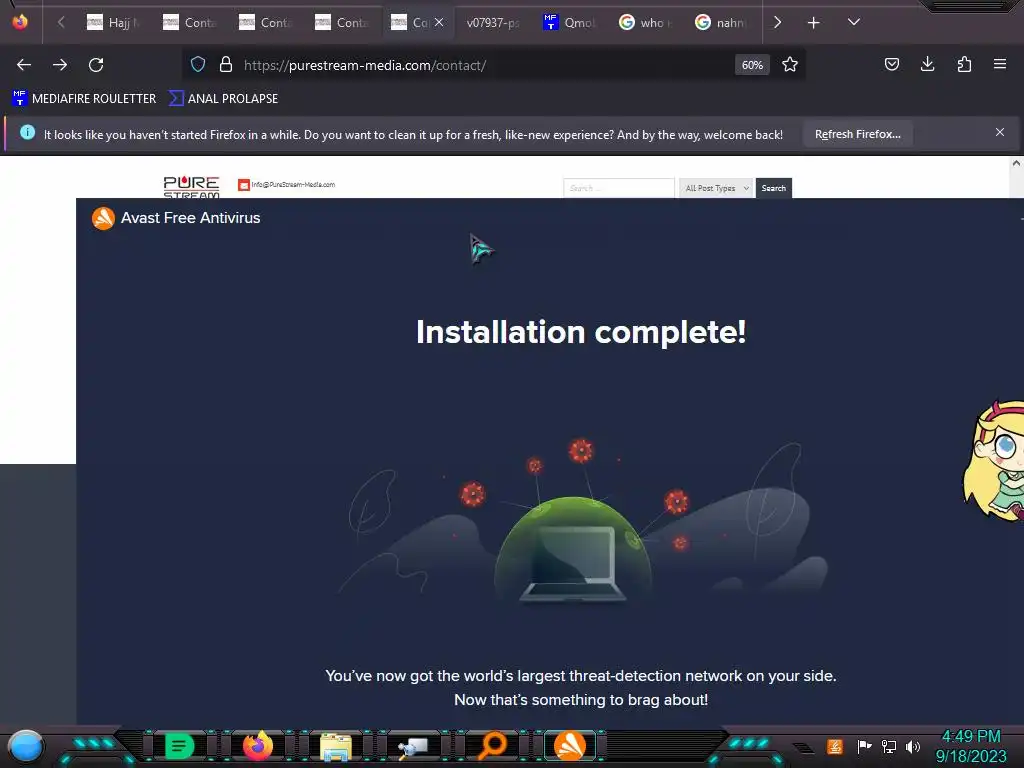Open the network tray icon
This screenshot has width=1024, height=768.
(889, 746)
